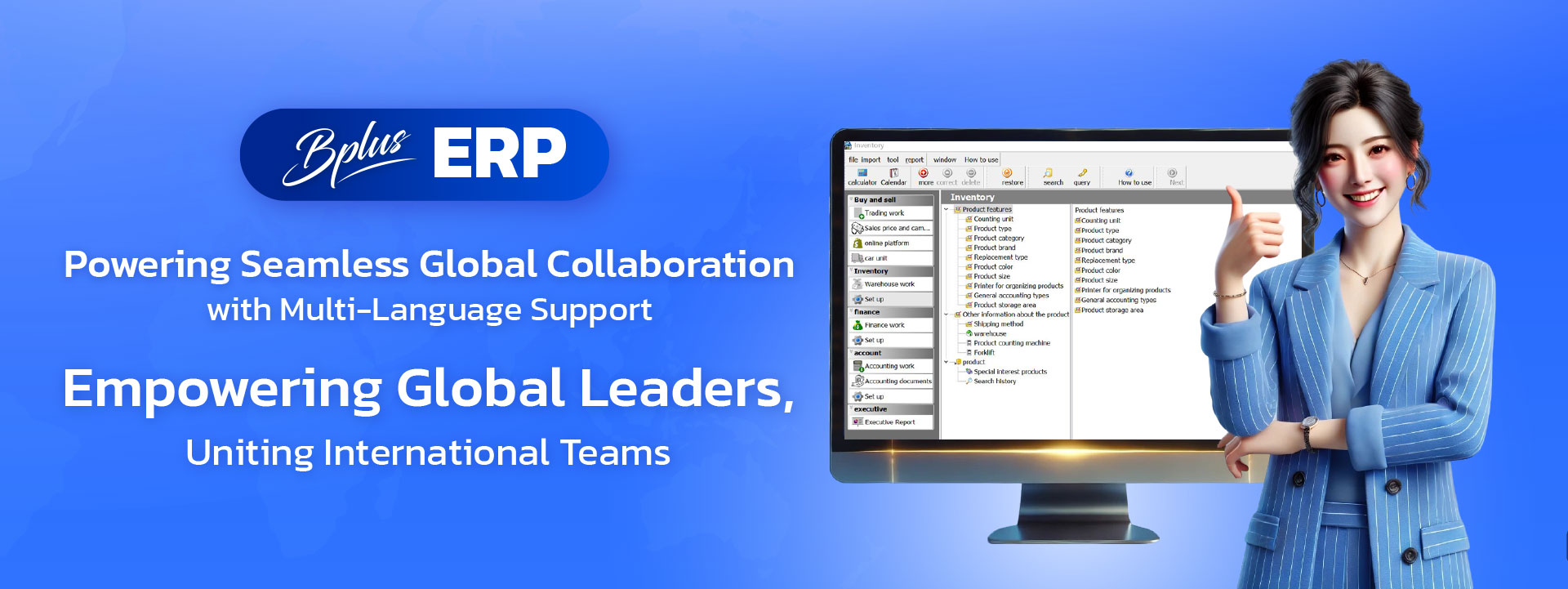Click the 'delete' toolbar icon

971,173
